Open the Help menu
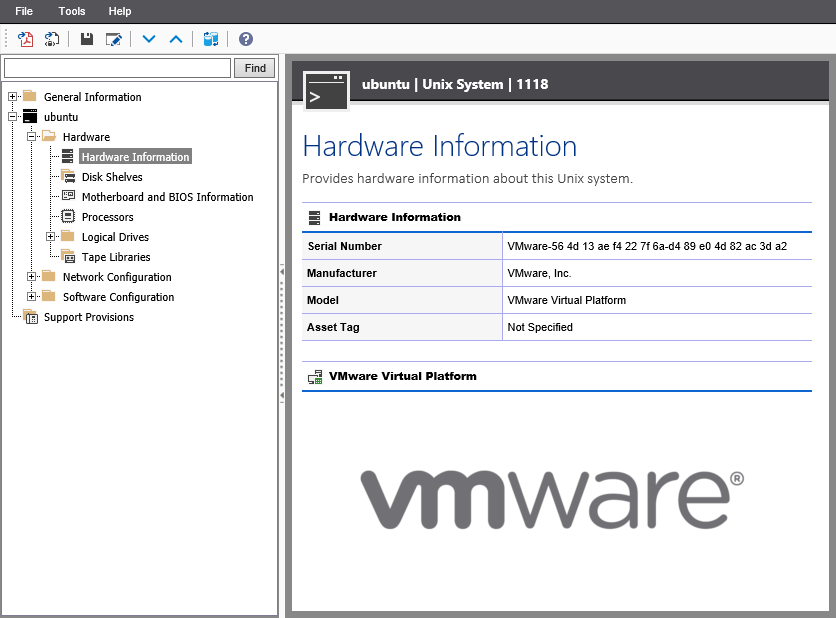The image size is (836, 618). [119, 11]
